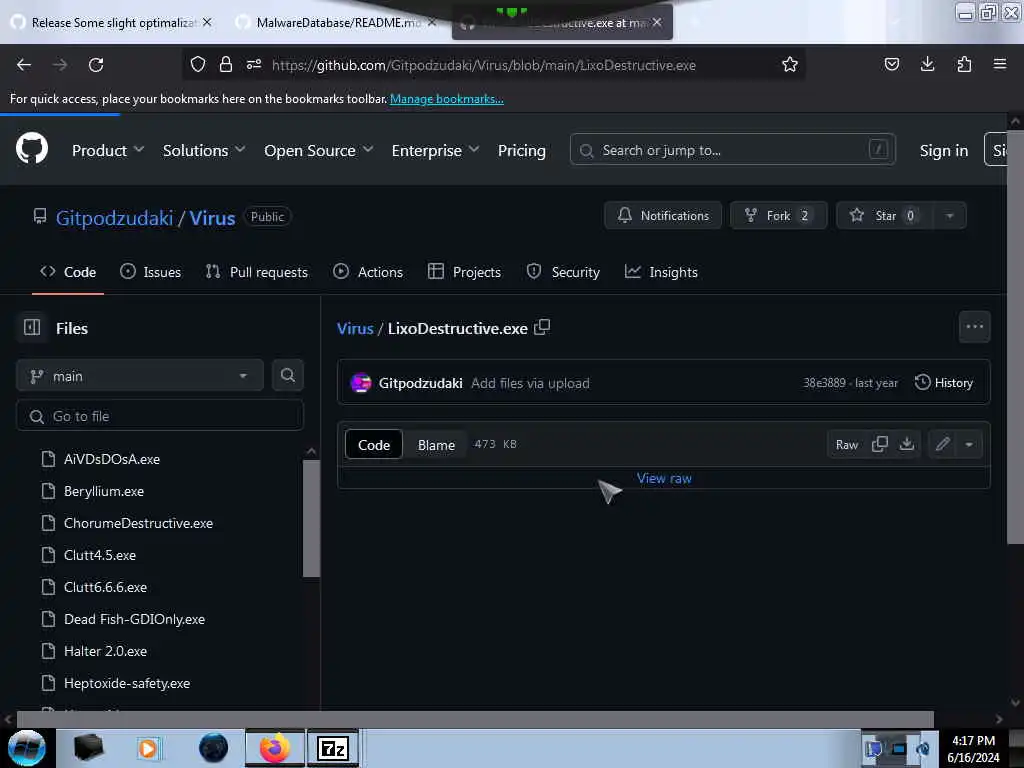This screenshot has height=768, width=1024.
Task: Expand the Product menu
Action: coord(108,150)
